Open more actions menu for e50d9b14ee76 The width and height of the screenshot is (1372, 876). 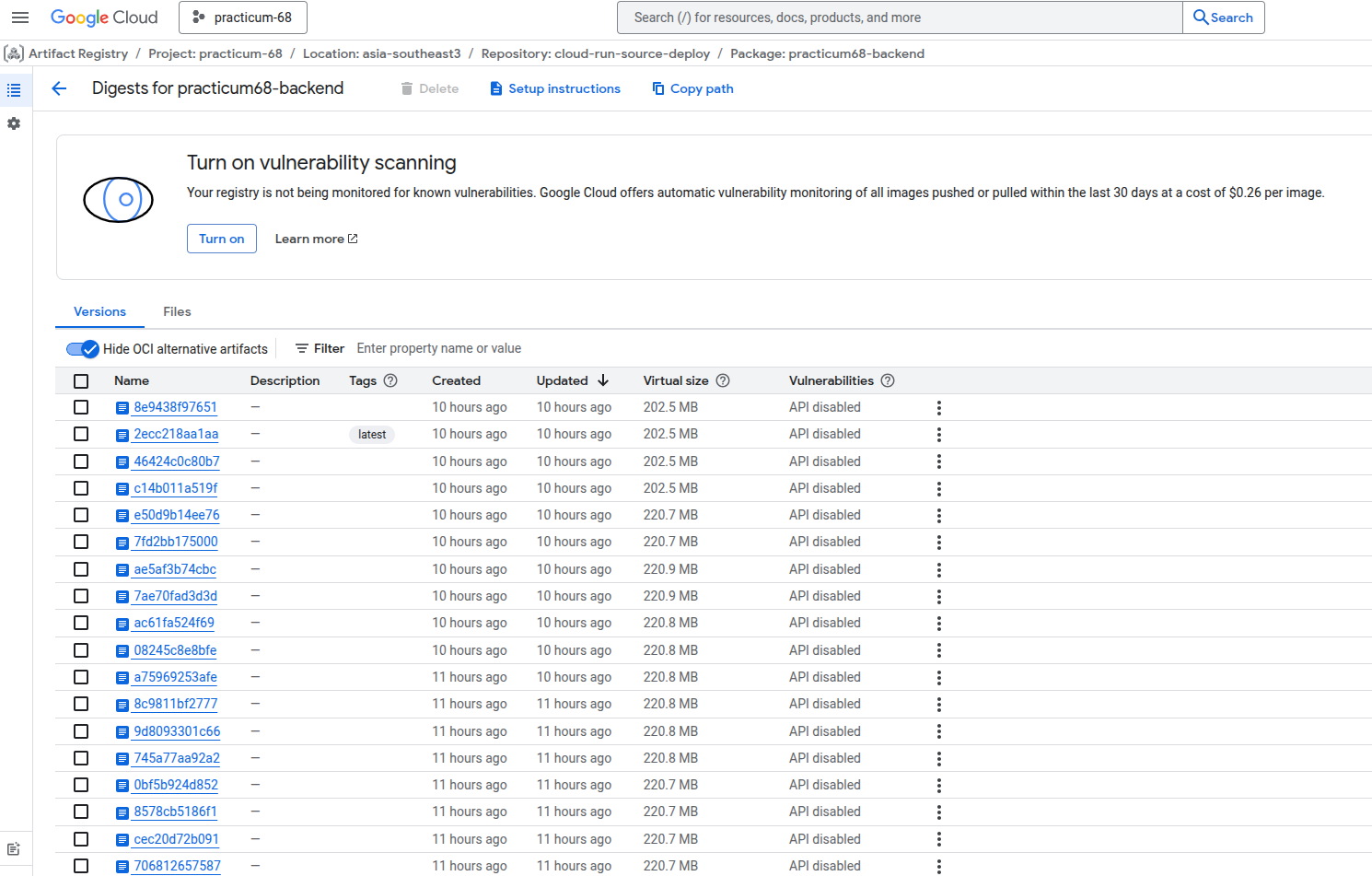(x=938, y=516)
